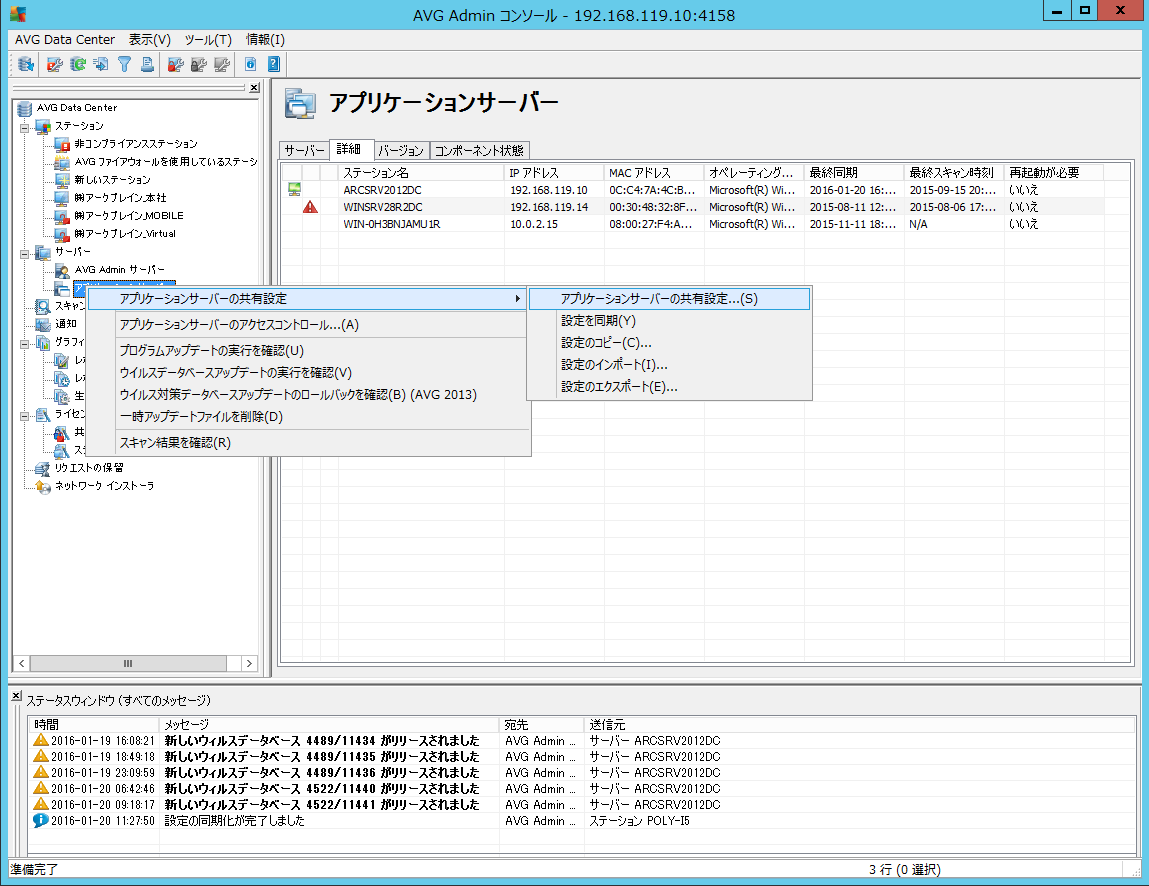Choose 設定を同期(Y) in submenu

point(669,321)
